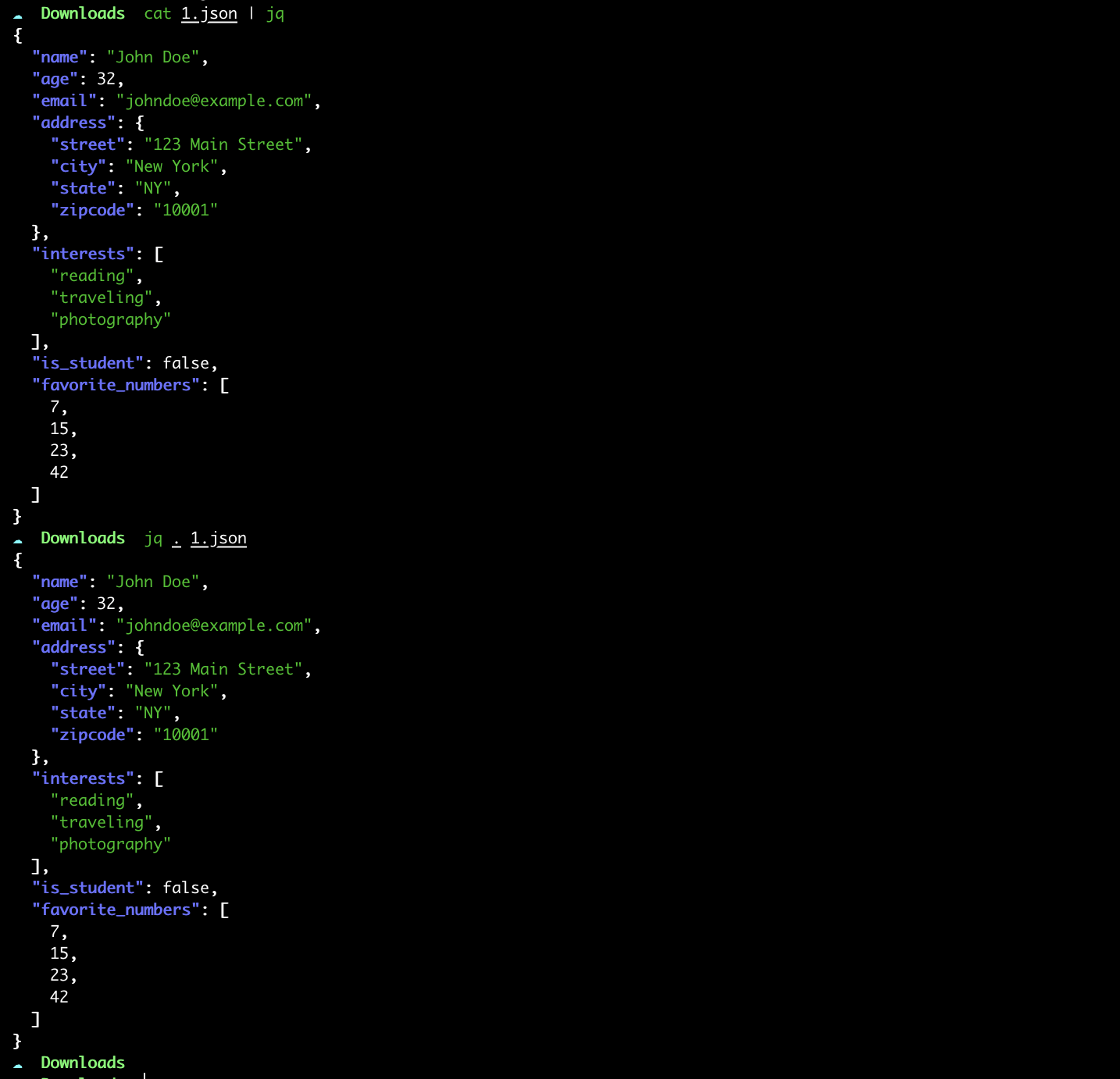Click the prompt icon on the last empty prompt
Viewport: 1120px width, 1079px height.
tap(18, 1064)
